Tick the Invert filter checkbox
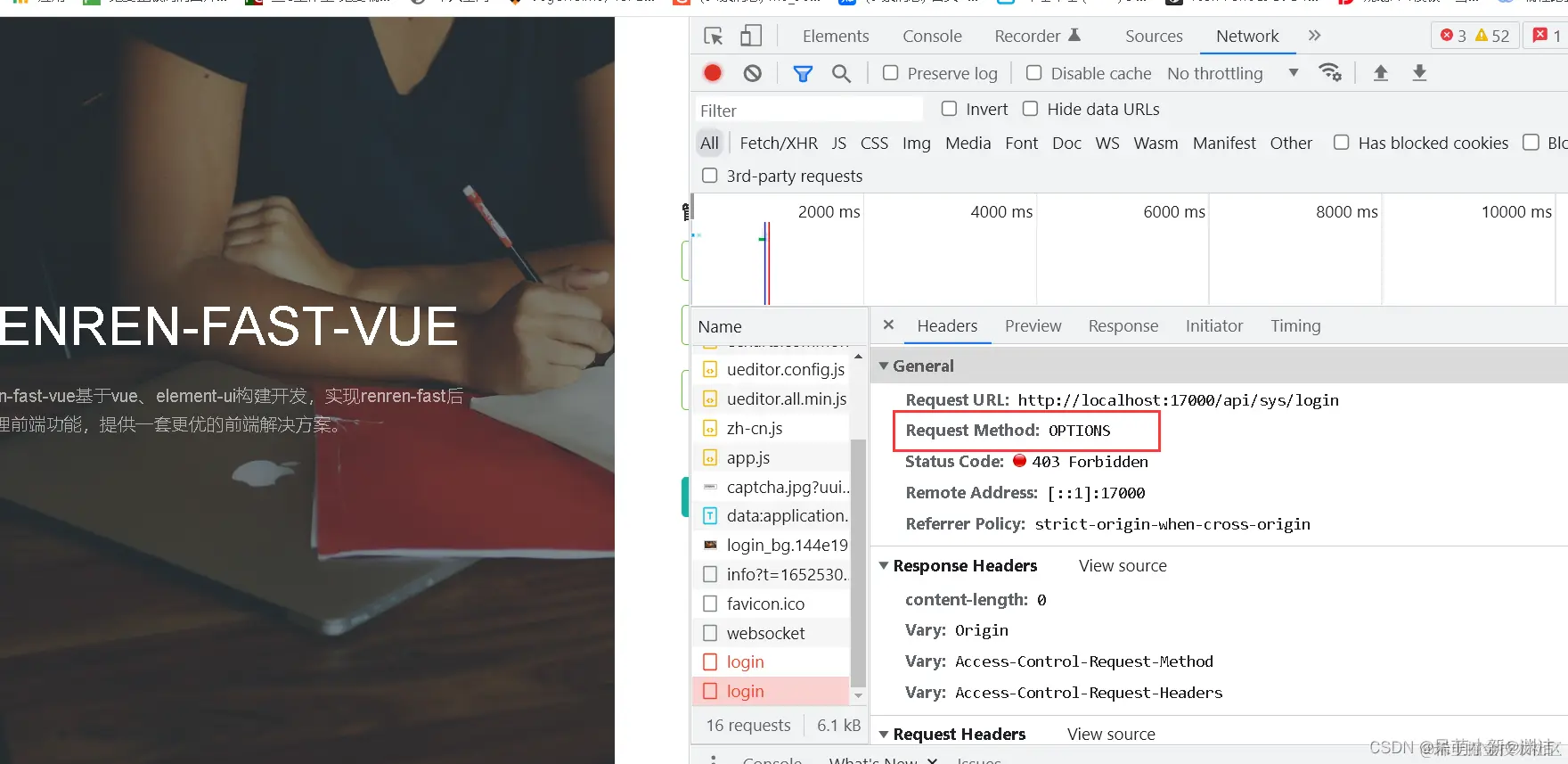Screen dimensions: 1568x764 pos(949,109)
